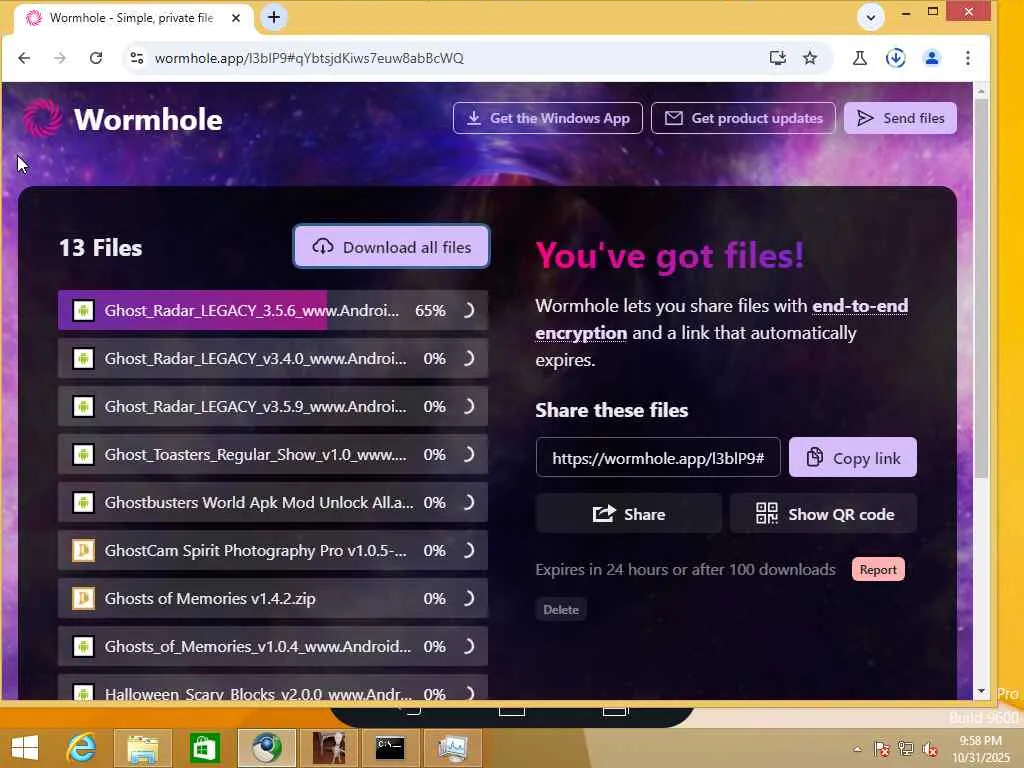Open site information icon in address bar
The image size is (1024, 768).
137,58
